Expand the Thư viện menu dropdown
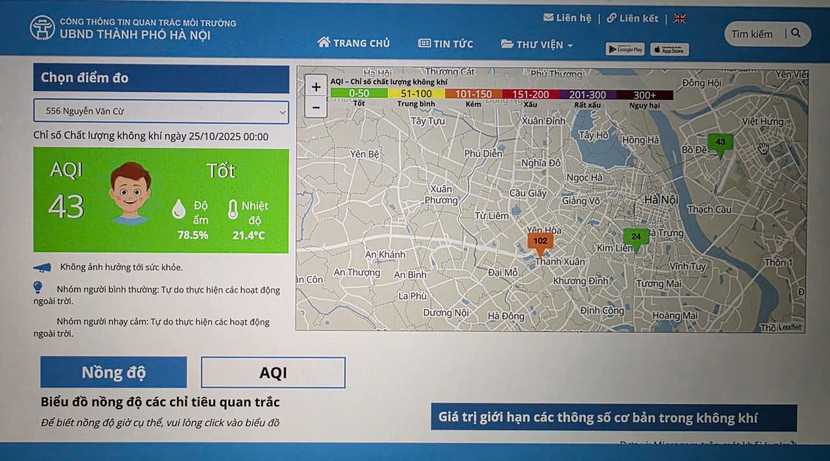This screenshot has width=830, height=461. click(x=537, y=44)
